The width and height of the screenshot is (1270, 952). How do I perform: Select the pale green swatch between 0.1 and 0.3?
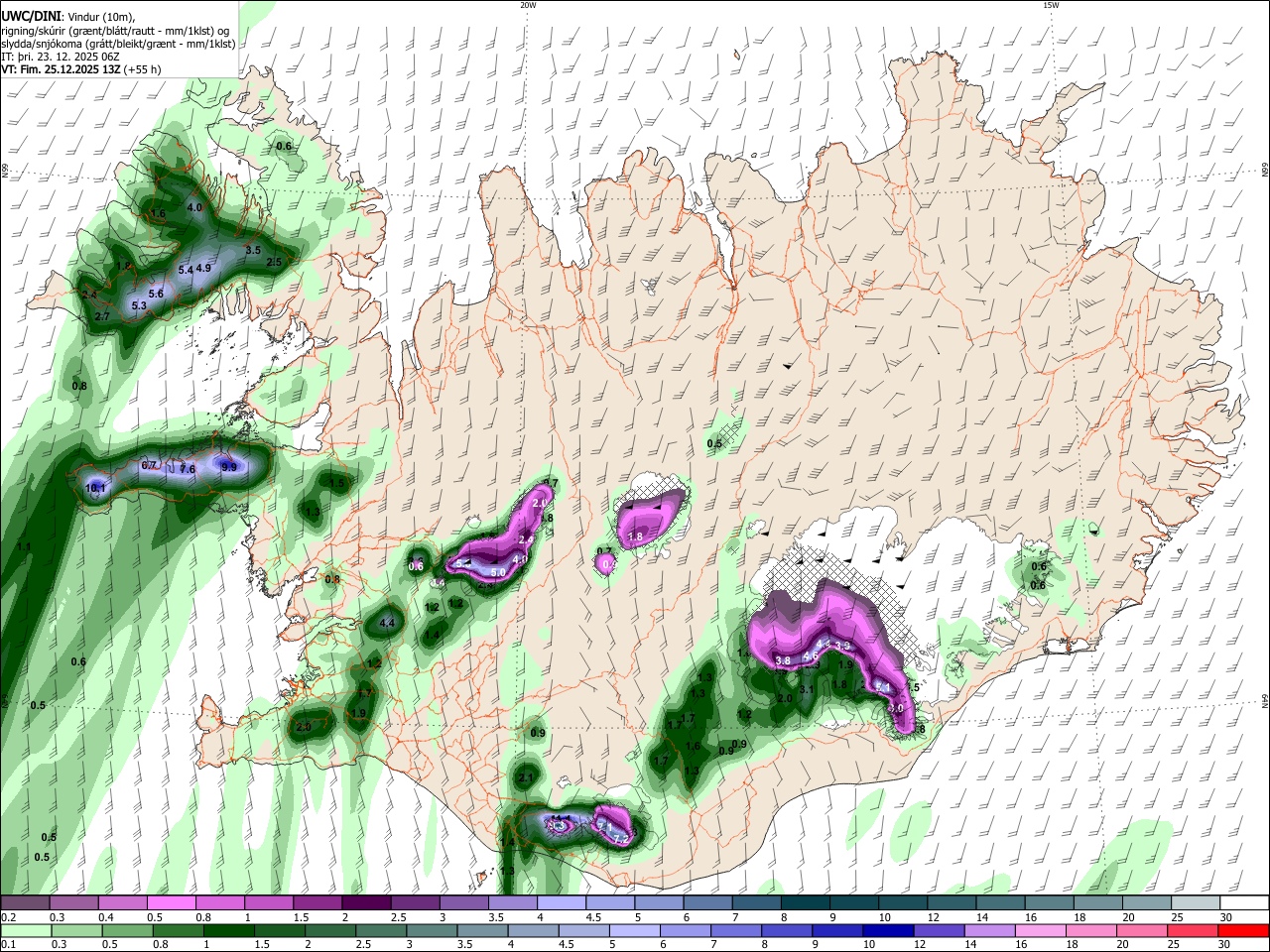pos(26,931)
